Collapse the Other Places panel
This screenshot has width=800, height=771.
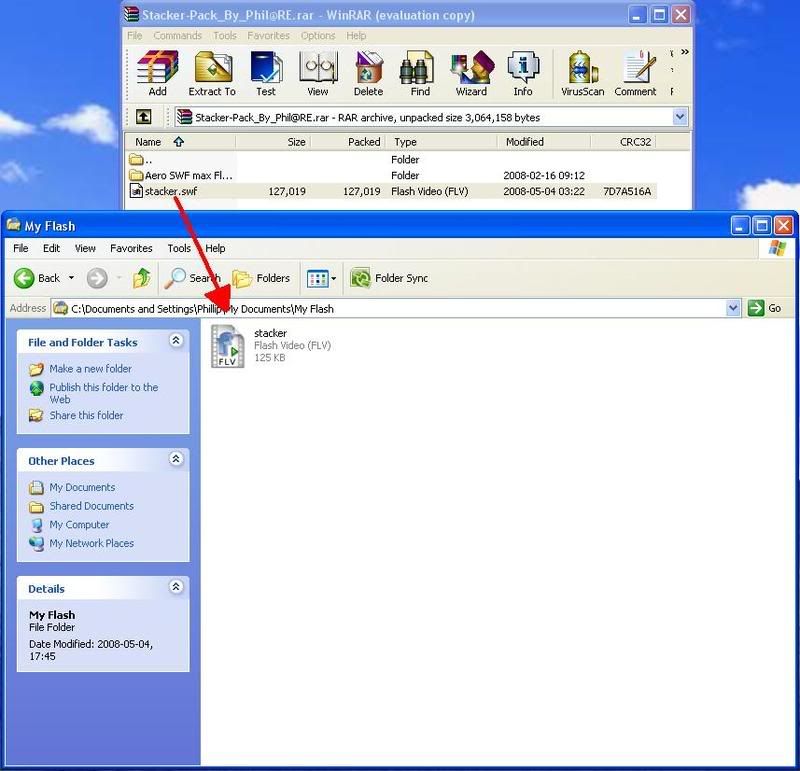click(x=176, y=459)
